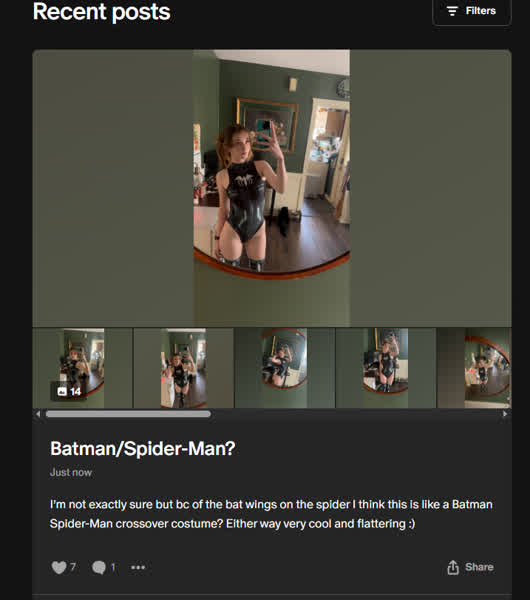The height and width of the screenshot is (600, 530).
Task: Click the Just now timestamp
Action: 71,473
